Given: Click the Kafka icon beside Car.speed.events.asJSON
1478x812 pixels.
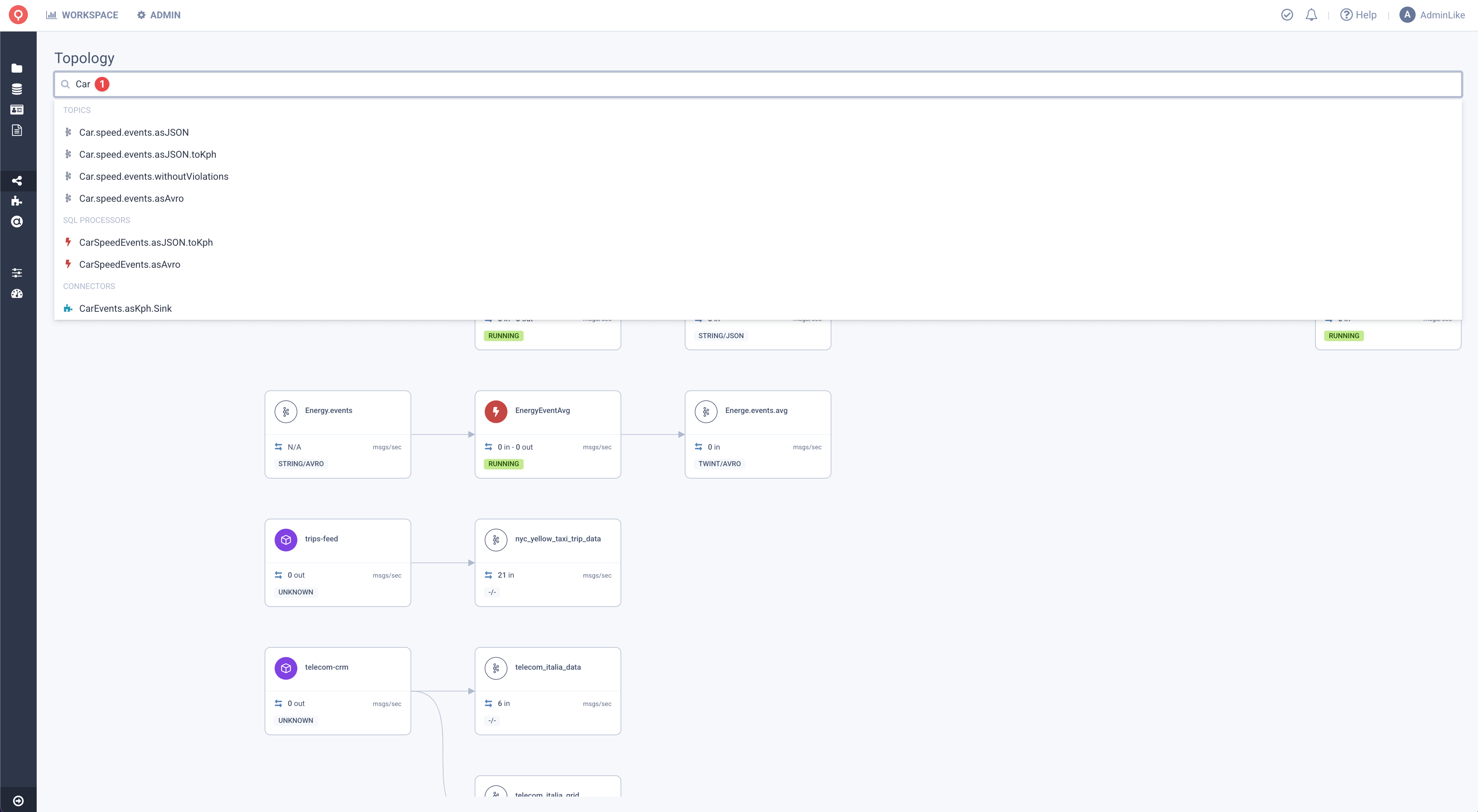Looking at the screenshot, I should coord(68,132).
